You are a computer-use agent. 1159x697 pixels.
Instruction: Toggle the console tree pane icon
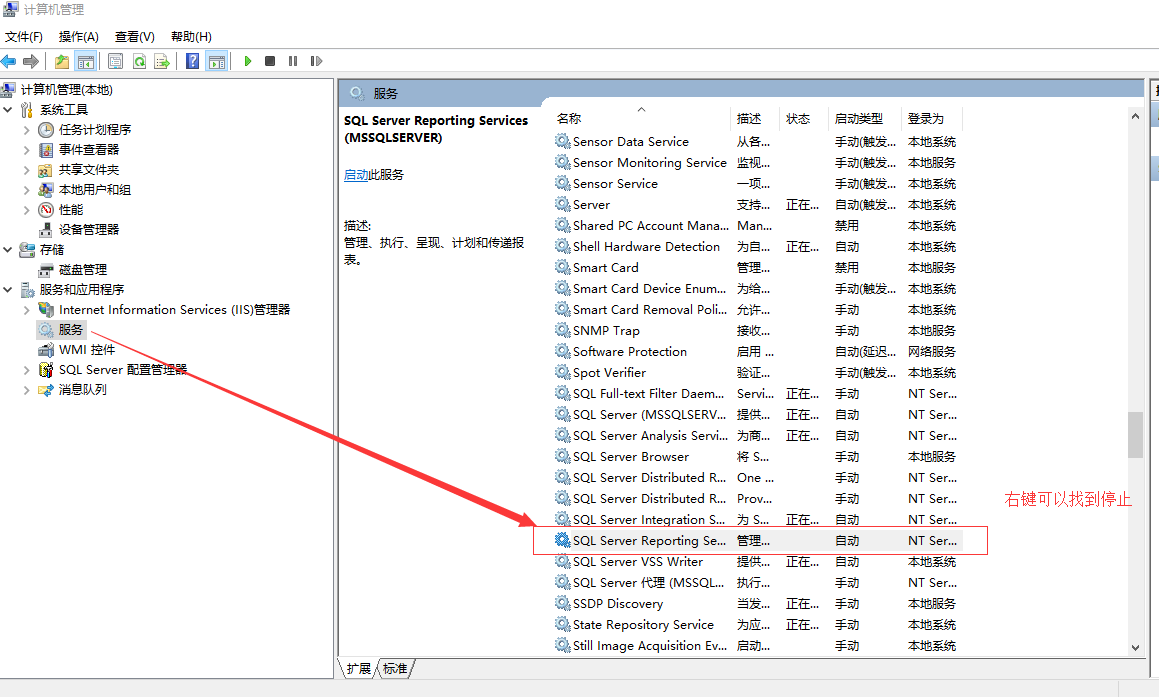(x=84, y=60)
